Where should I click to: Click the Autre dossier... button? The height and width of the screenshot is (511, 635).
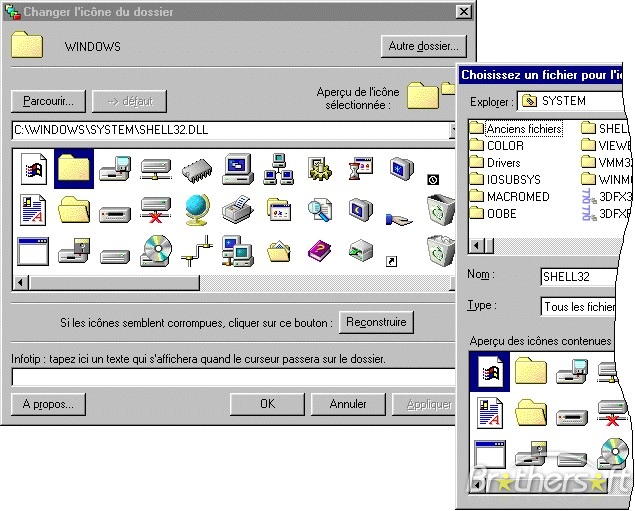(x=424, y=46)
